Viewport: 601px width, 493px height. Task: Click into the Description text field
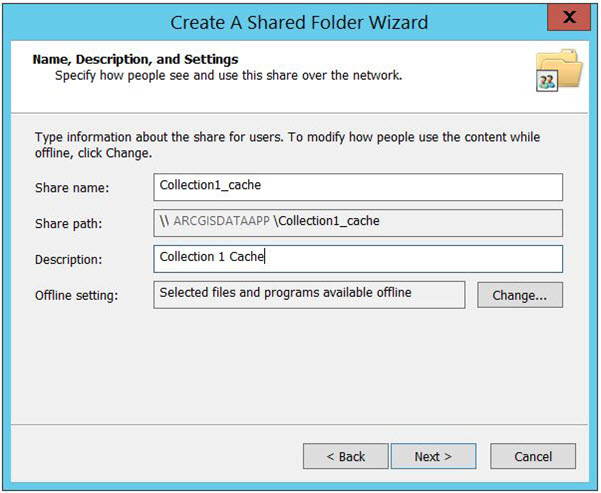pyautogui.click(x=358, y=259)
